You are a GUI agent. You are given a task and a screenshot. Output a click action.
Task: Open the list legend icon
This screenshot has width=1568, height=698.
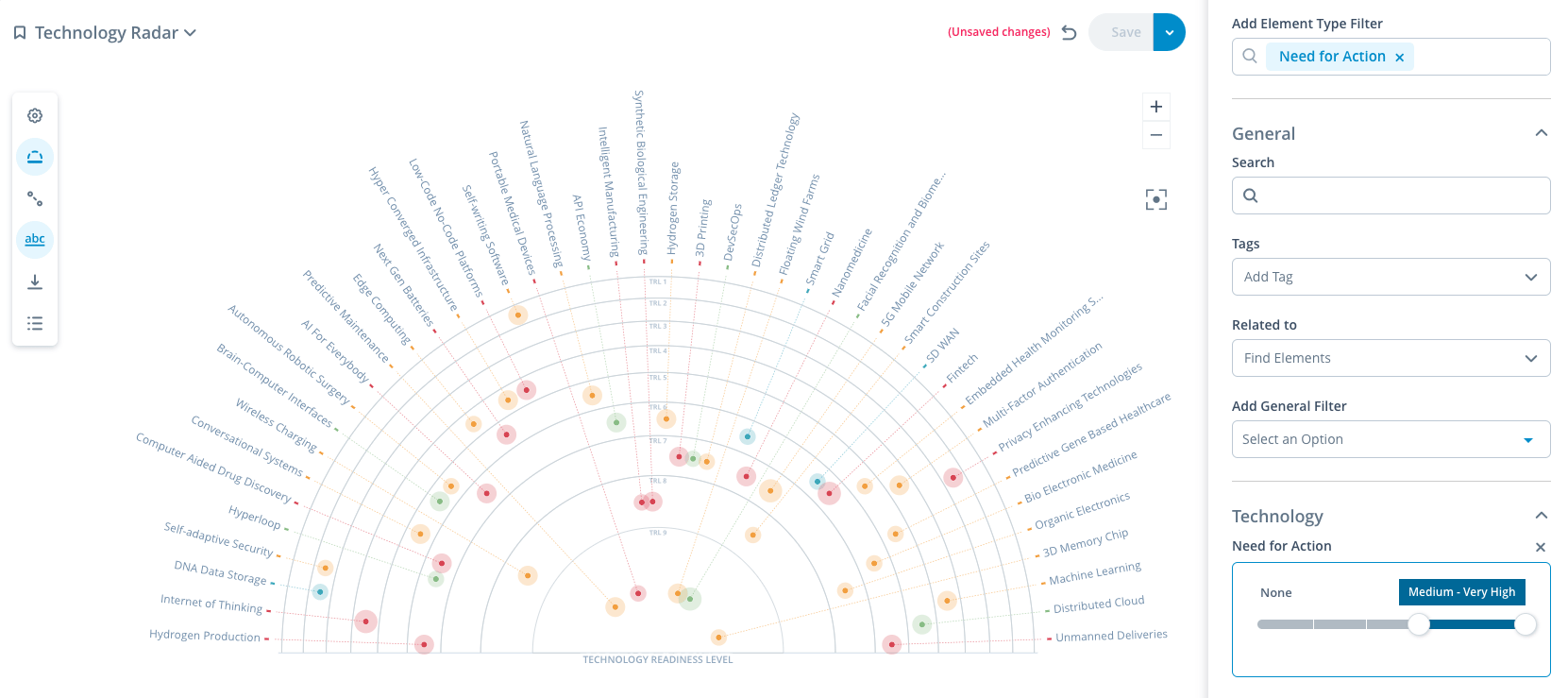tap(35, 323)
